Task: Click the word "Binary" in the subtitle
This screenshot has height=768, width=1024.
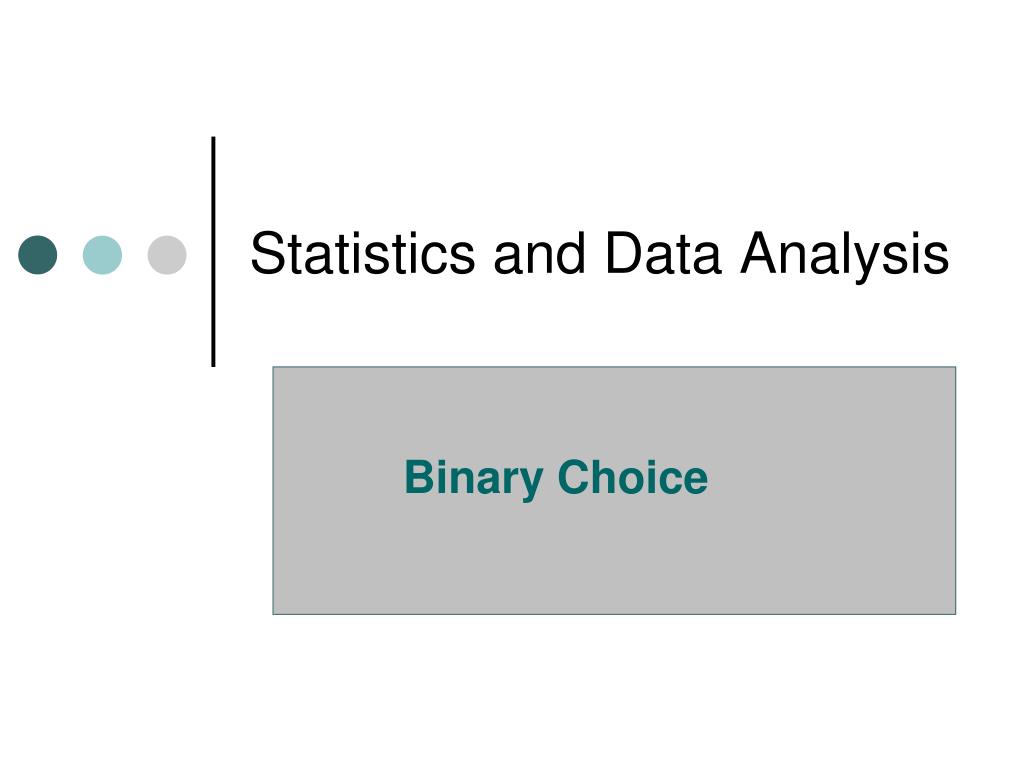Action: 474,480
